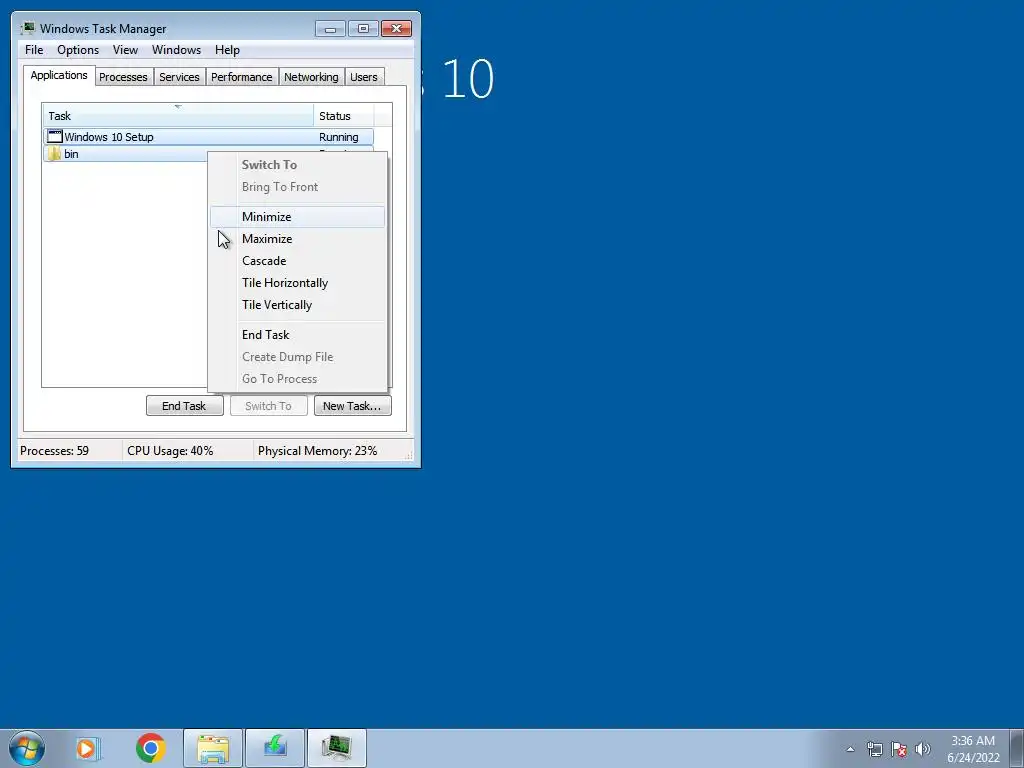
Task: Open the Task Manager taskbar icon
Action: [x=337, y=748]
